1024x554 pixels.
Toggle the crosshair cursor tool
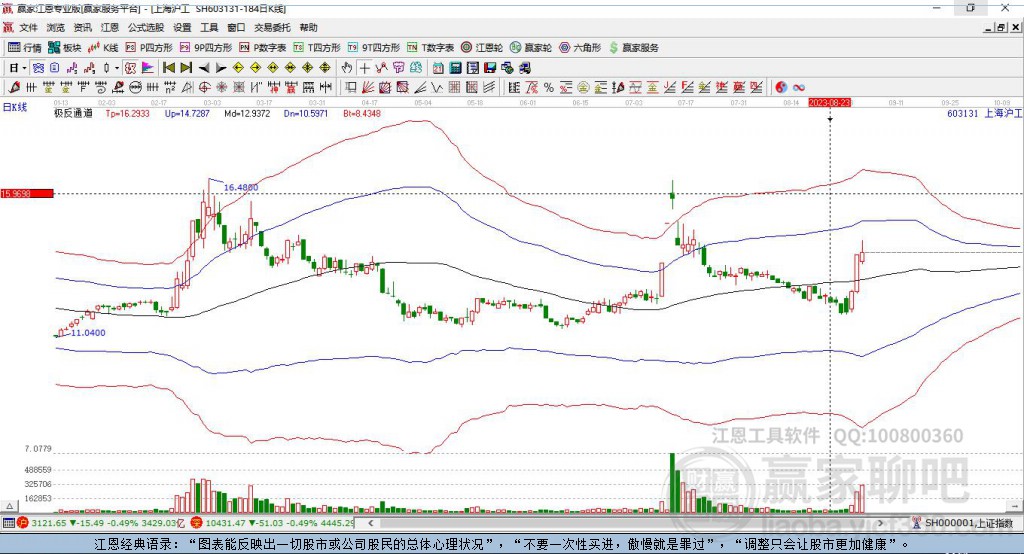tap(364, 68)
